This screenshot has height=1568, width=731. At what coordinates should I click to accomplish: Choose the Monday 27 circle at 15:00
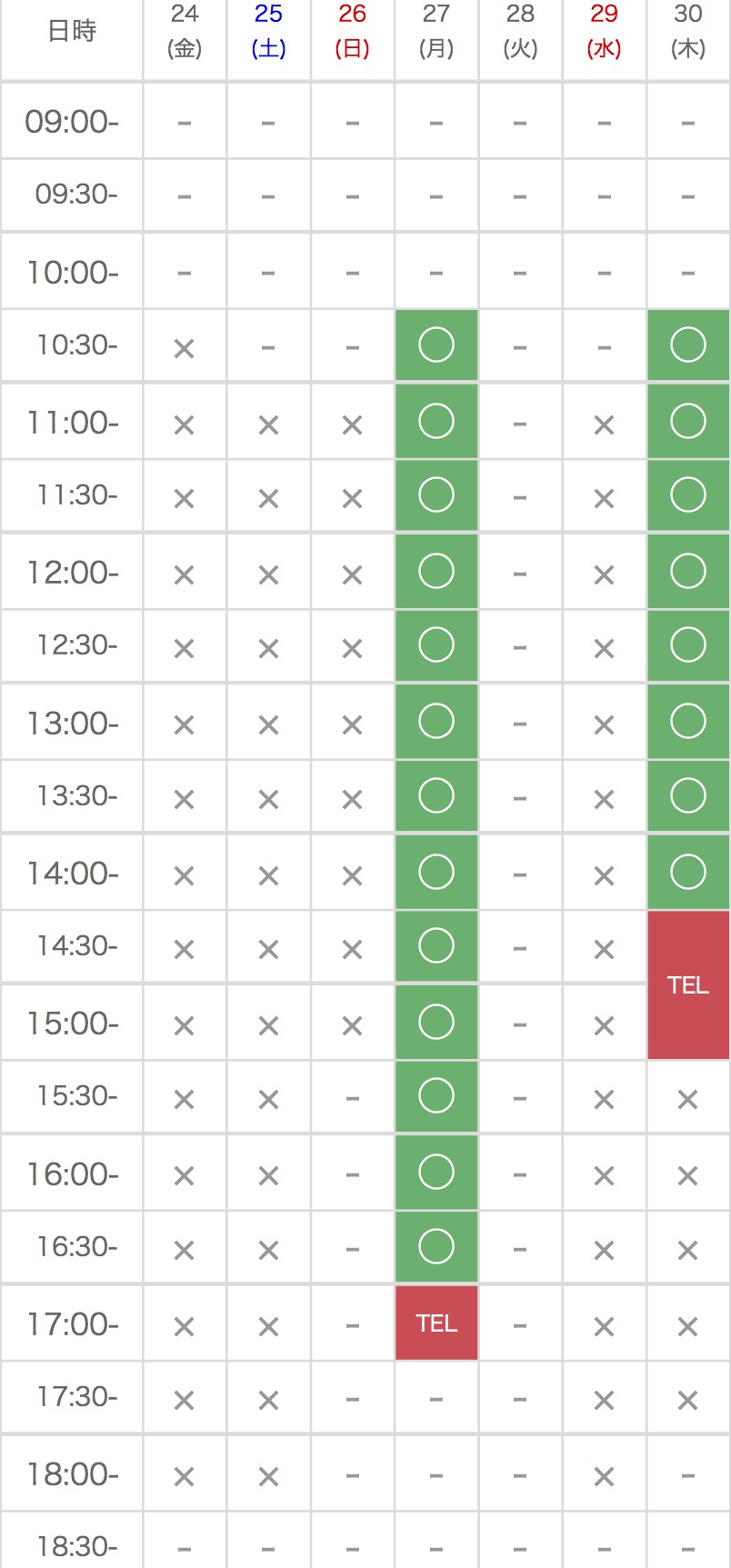pyautogui.click(x=436, y=1023)
